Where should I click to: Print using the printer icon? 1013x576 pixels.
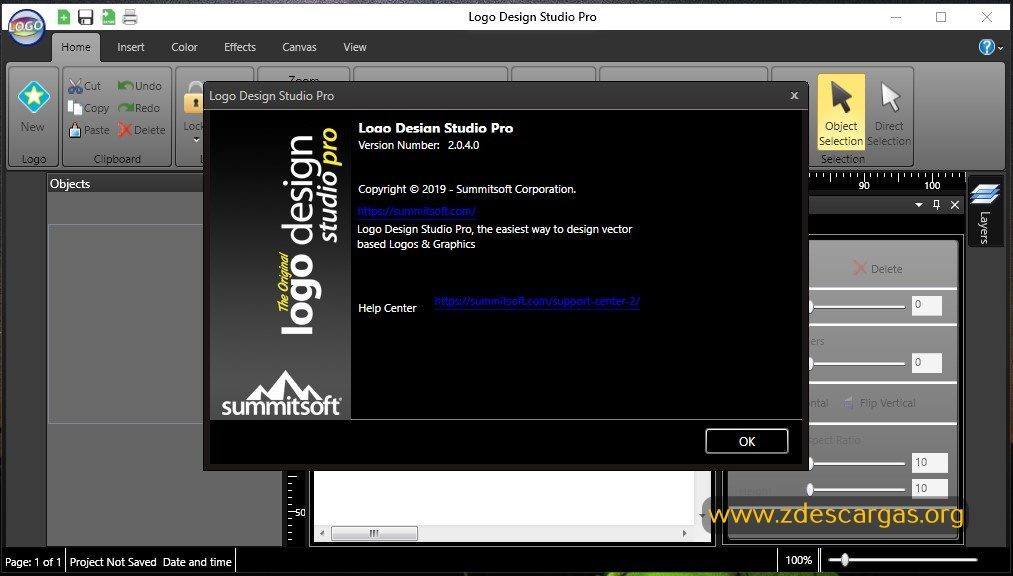(x=130, y=17)
